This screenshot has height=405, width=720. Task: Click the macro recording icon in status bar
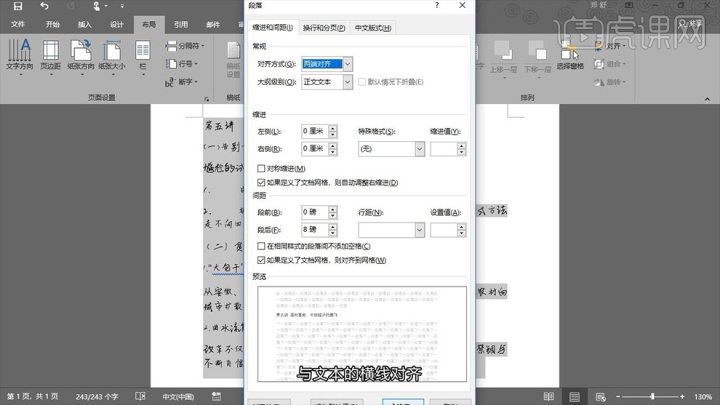[216, 396]
